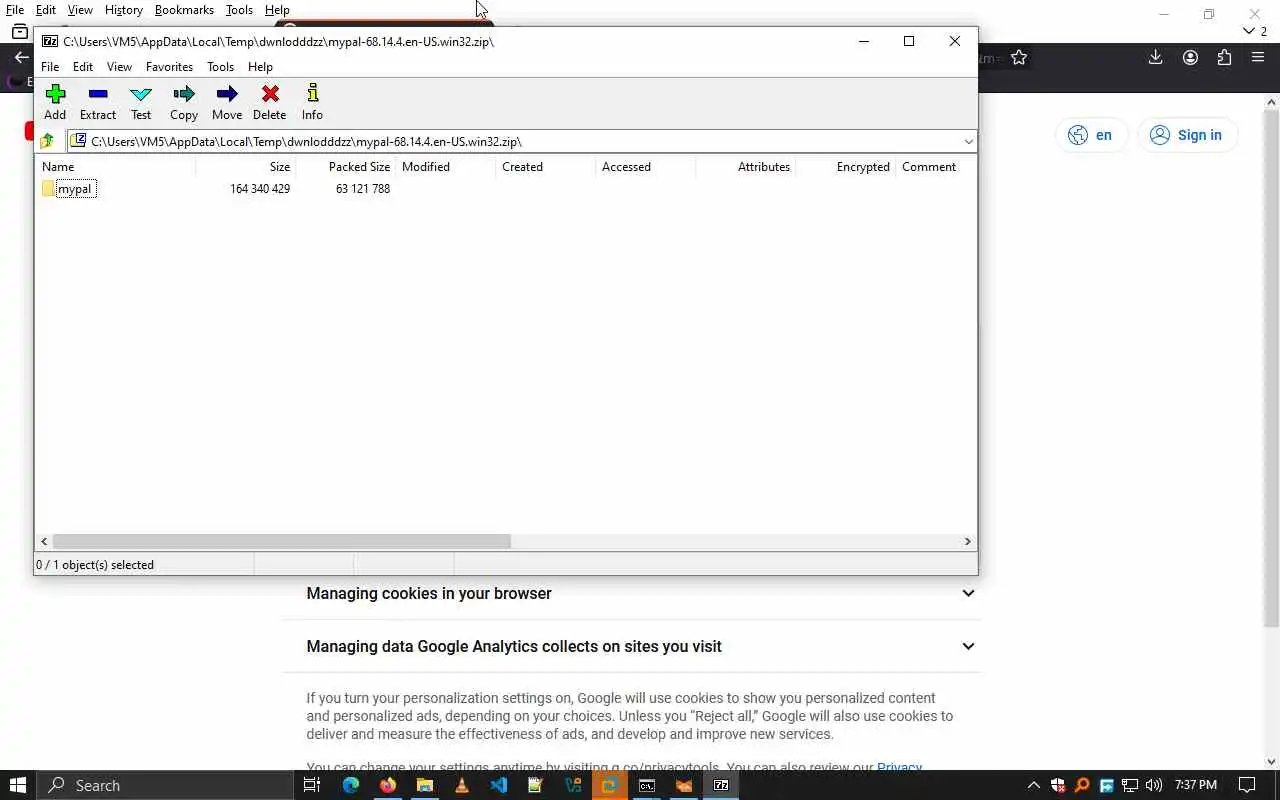Show hidden system tray icons
The image size is (1280, 800).
click(1034, 785)
